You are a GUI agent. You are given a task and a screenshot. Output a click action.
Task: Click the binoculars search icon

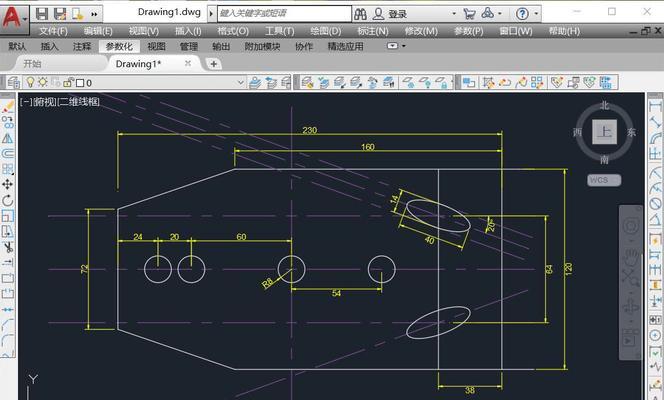(x=360, y=14)
